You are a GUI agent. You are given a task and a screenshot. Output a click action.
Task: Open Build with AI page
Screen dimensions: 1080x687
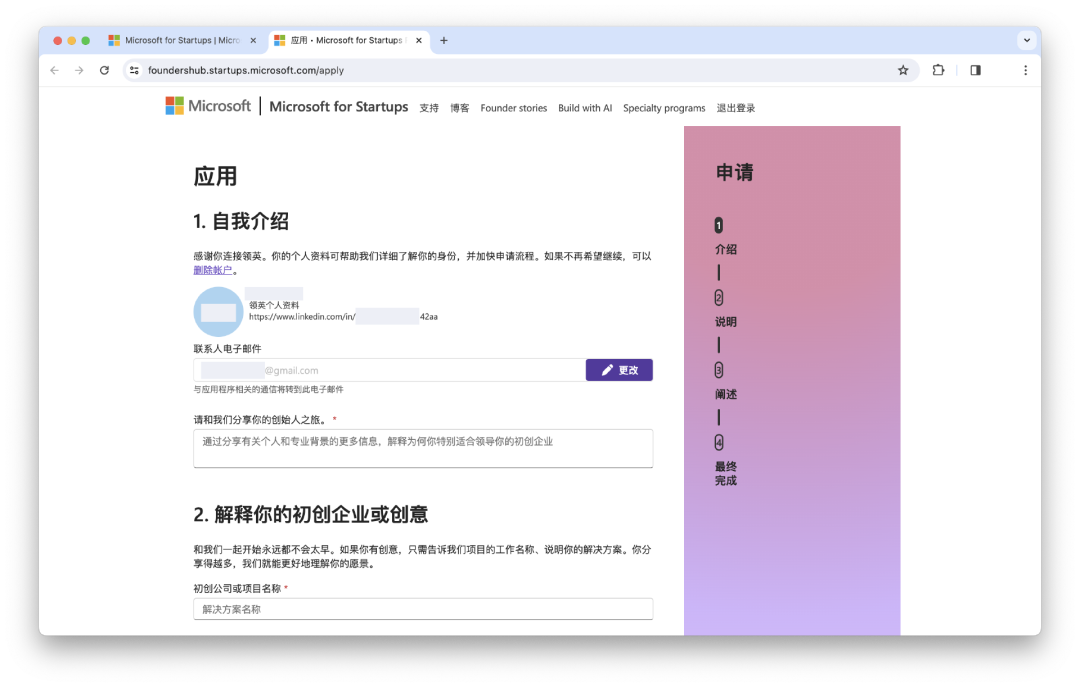click(x=585, y=108)
